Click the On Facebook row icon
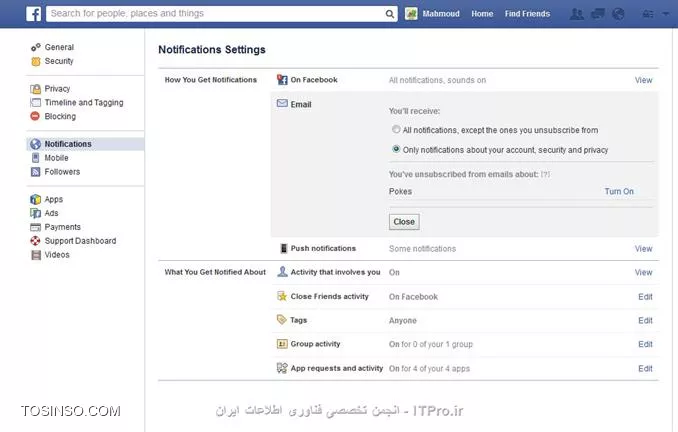The height and width of the screenshot is (432, 678). pyautogui.click(x=282, y=80)
